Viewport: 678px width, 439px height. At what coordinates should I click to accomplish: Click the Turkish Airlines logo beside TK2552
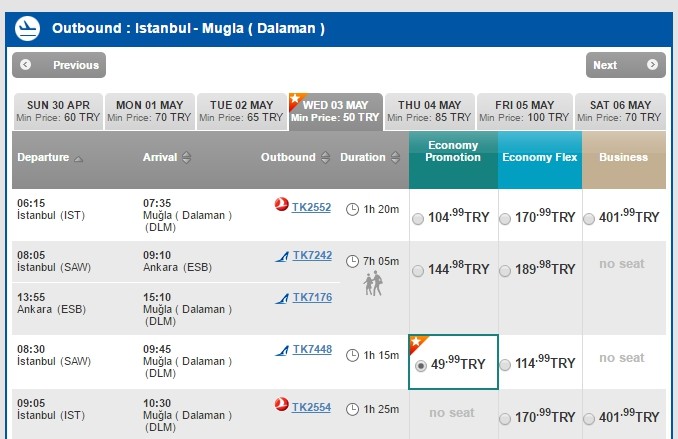click(281, 206)
